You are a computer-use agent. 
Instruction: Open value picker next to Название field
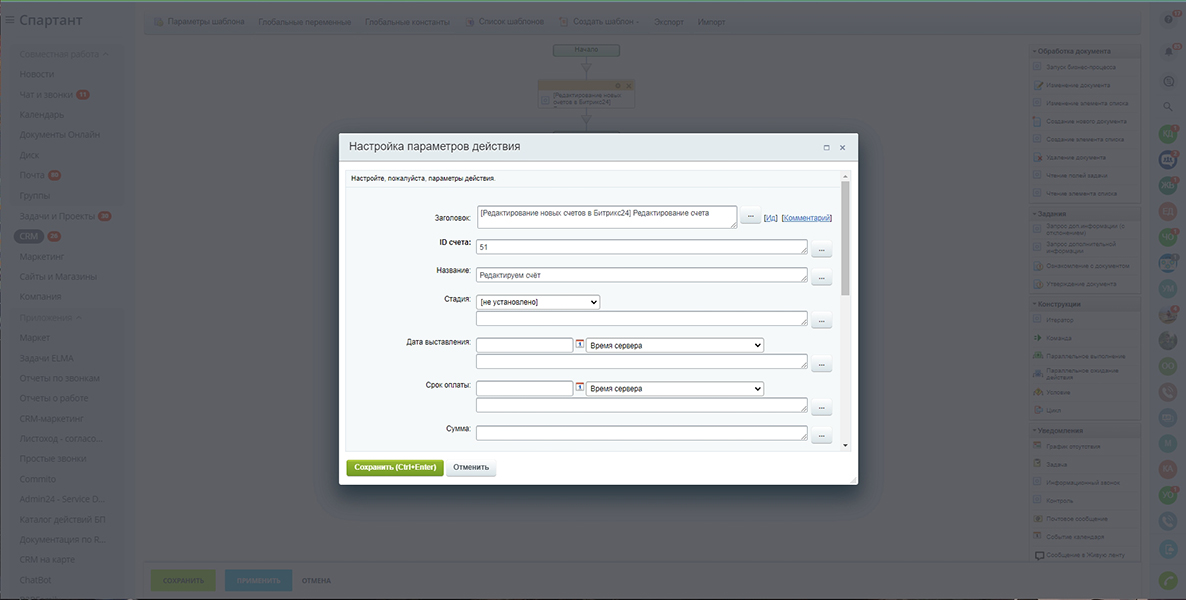click(821, 279)
